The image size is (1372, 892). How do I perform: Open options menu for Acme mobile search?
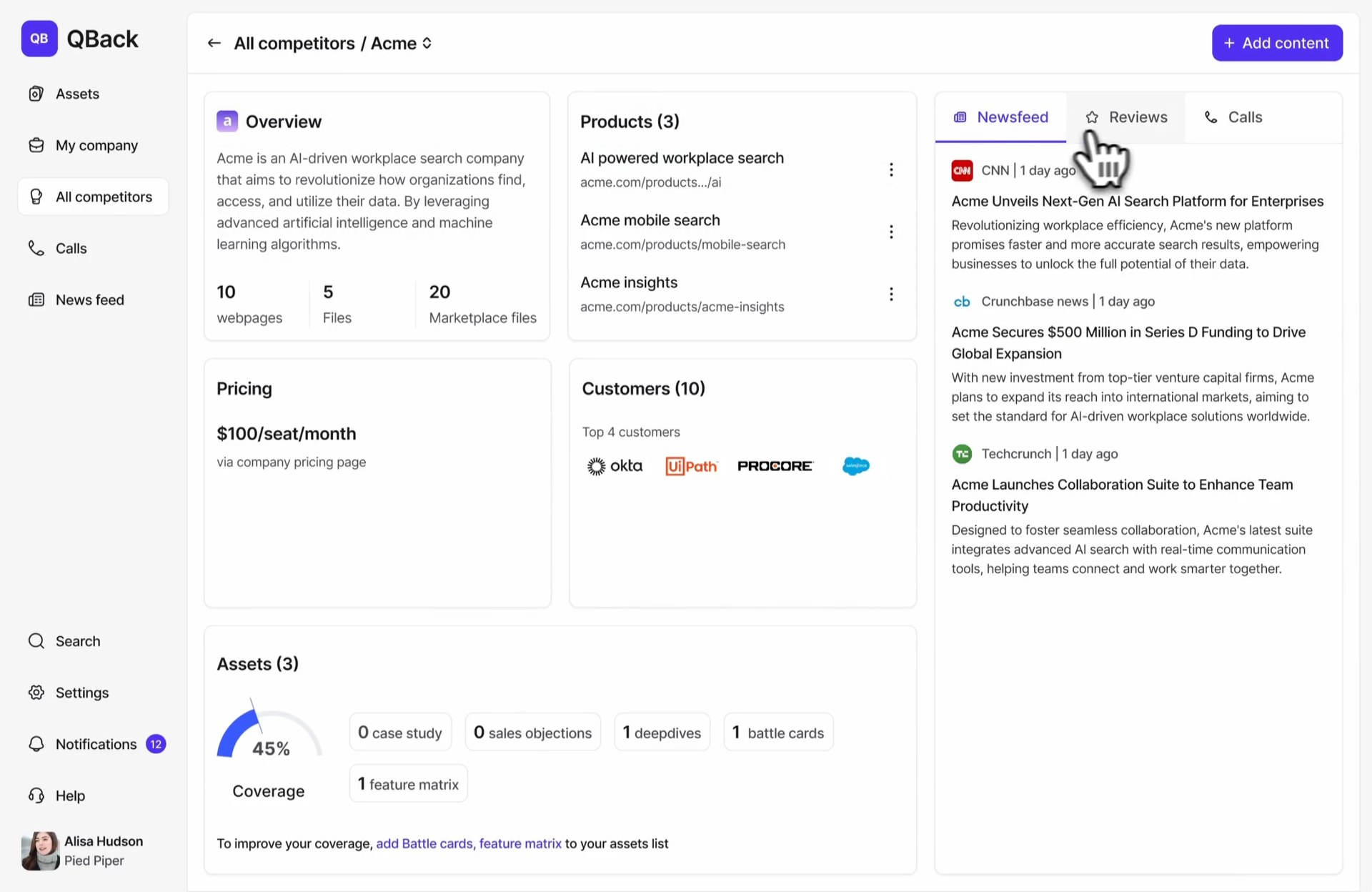[x=891, y=232]
